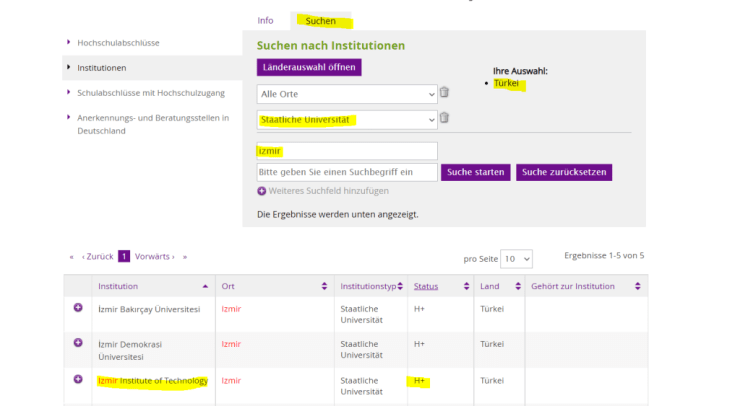Remove 'Staatliche Universität' filter via trash icon
The image size is (740, 406).
(x=445, y=119)
